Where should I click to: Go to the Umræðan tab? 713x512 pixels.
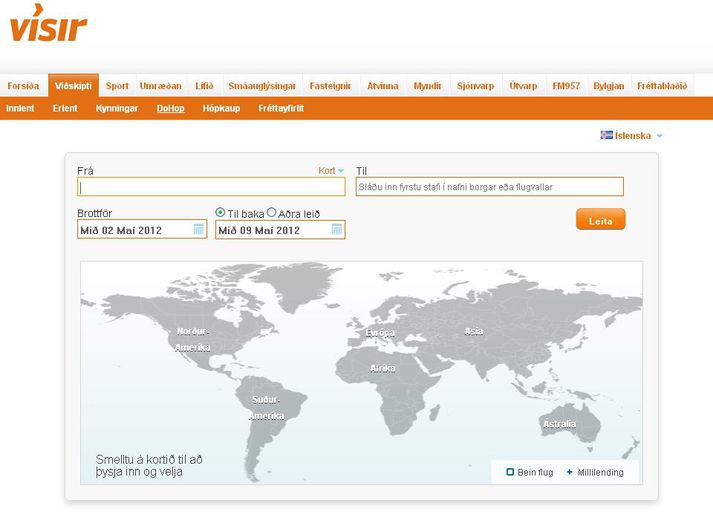point(161,85)
